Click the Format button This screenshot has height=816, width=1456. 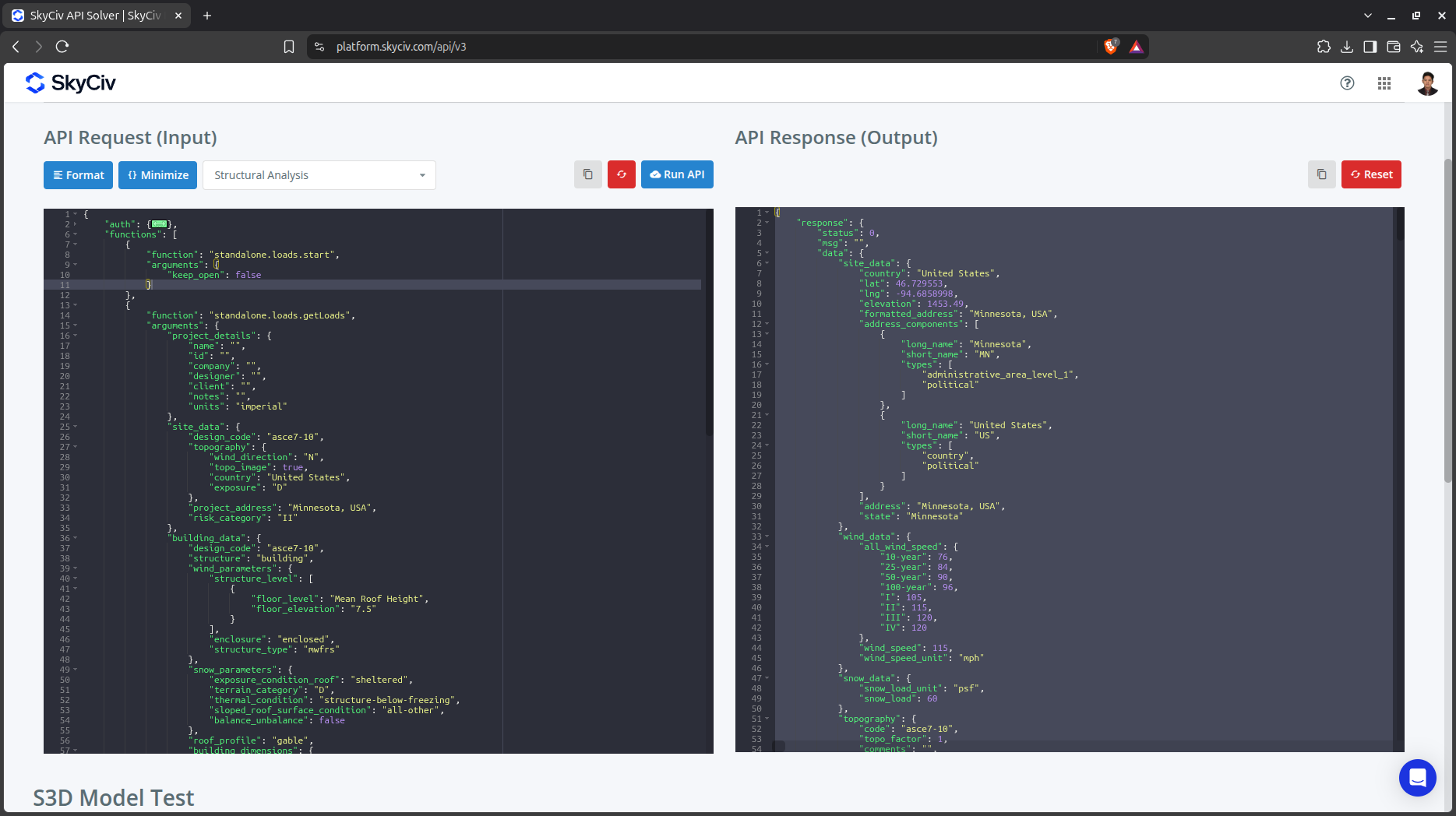(x=78, y=174)
